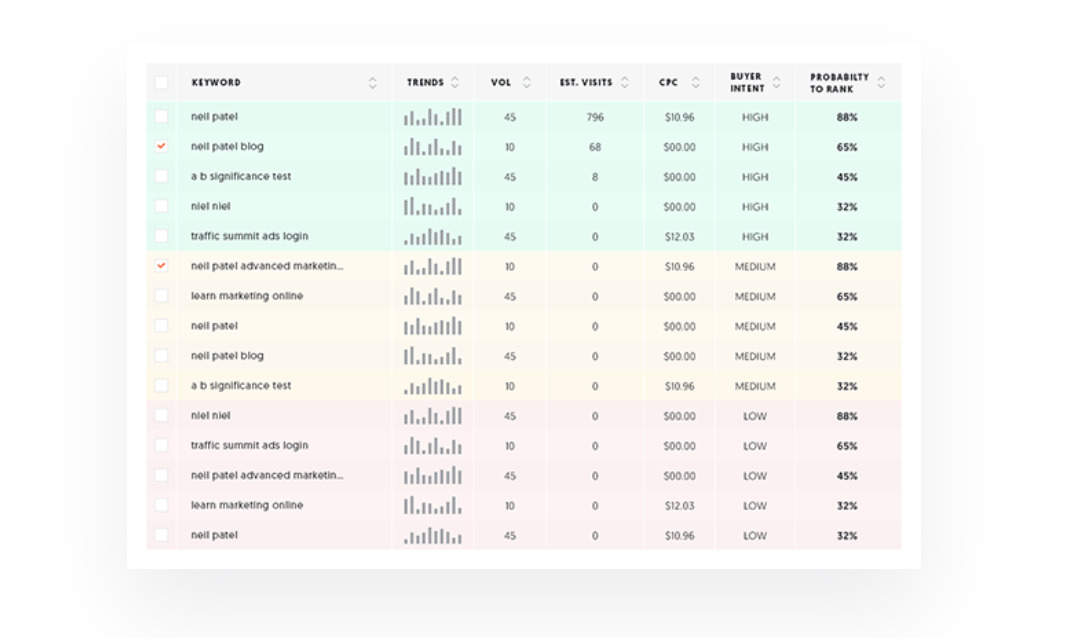Screen dimensions: 1065x638
Task: Click the PROBABILITY TO RANK header label
Action: 840,83
